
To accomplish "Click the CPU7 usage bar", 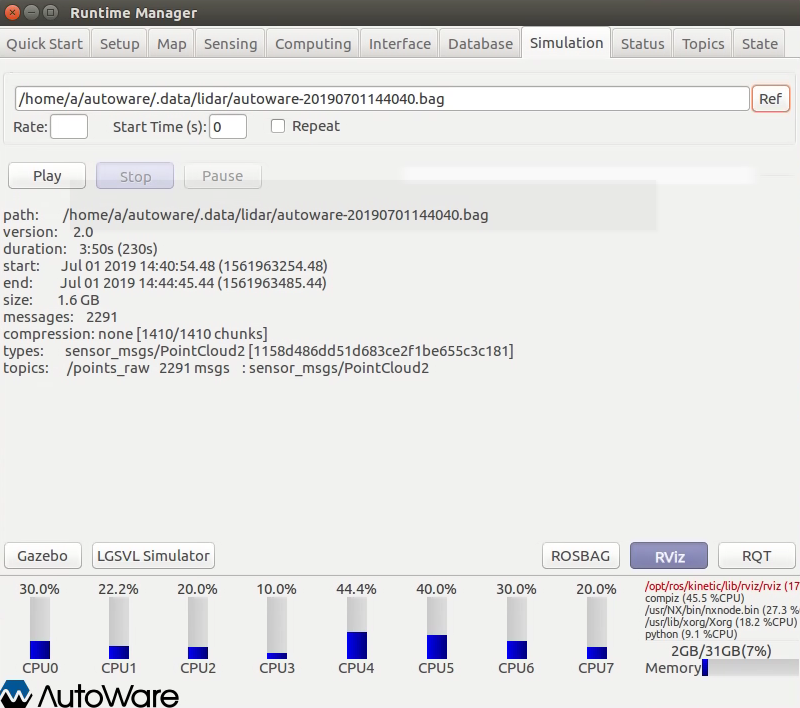I will pos(597,628).
